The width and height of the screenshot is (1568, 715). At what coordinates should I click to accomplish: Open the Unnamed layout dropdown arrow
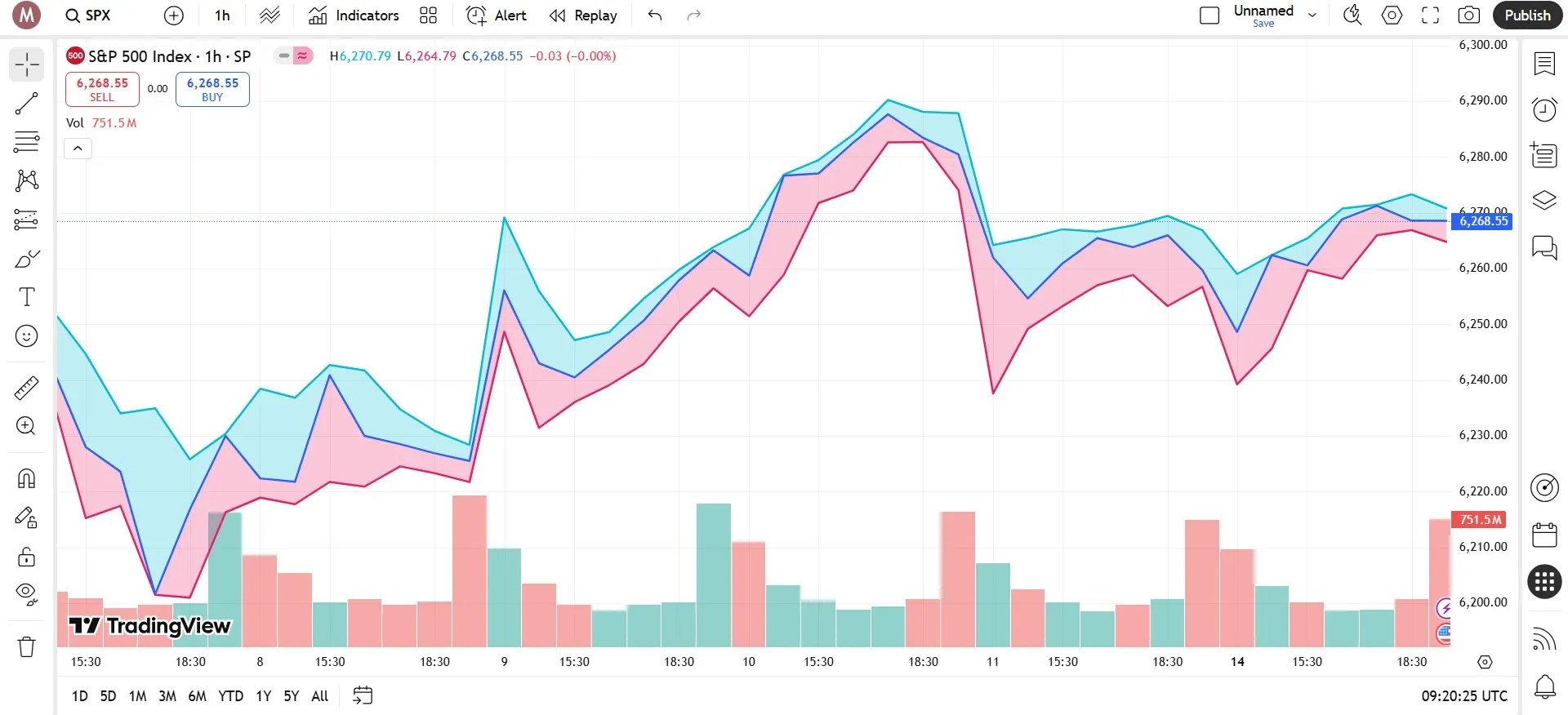click(x=1312, y=16)
